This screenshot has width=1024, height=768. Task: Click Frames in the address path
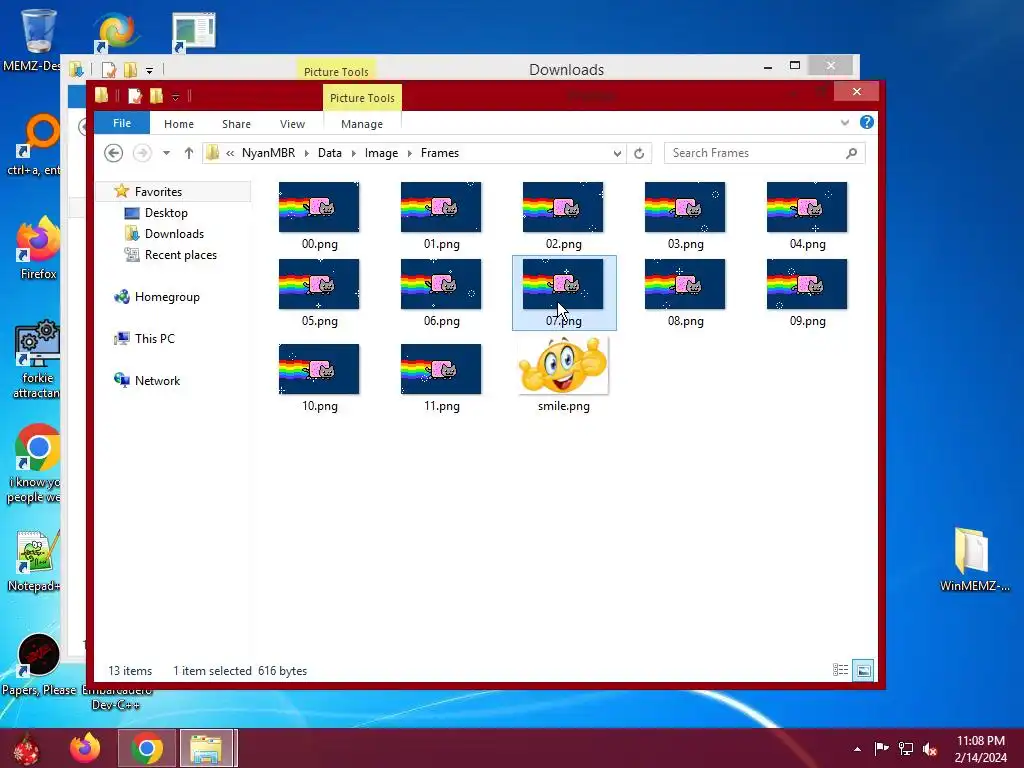[x=440, y=153]
